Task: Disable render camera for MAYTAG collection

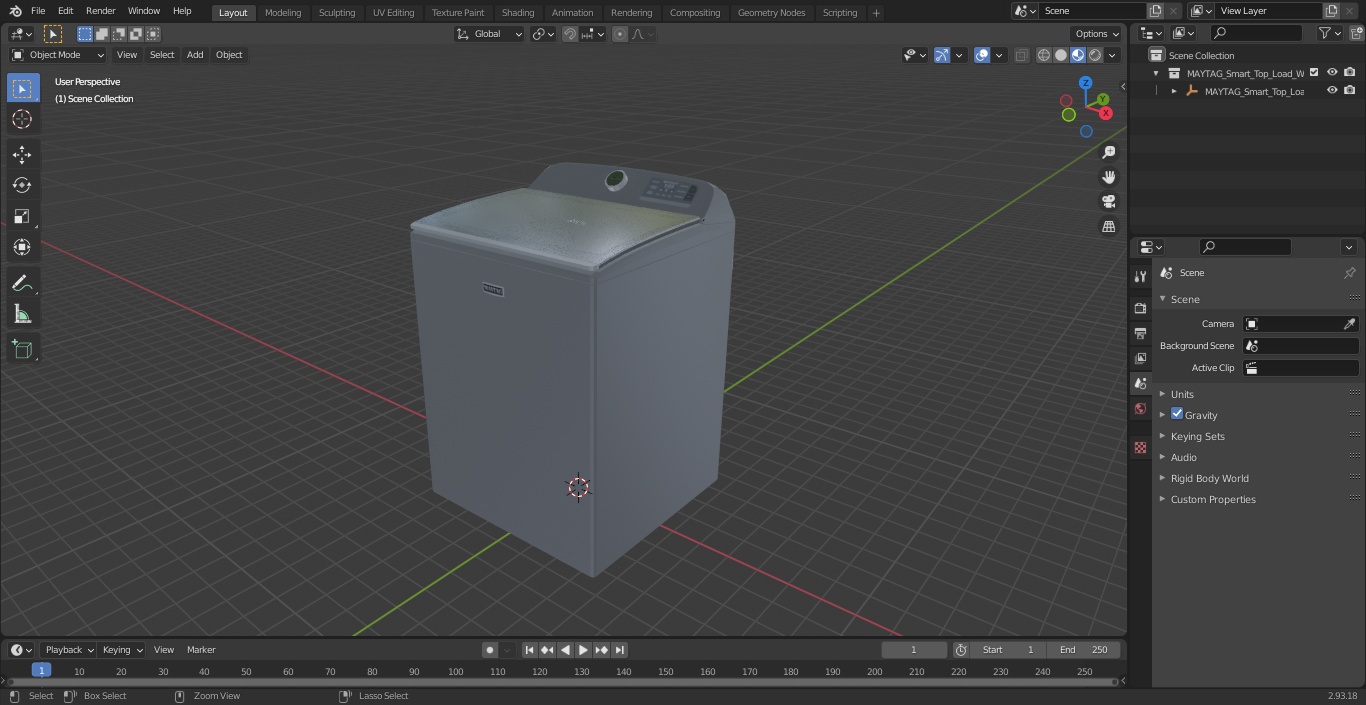Action: [x=1350, y=73]
